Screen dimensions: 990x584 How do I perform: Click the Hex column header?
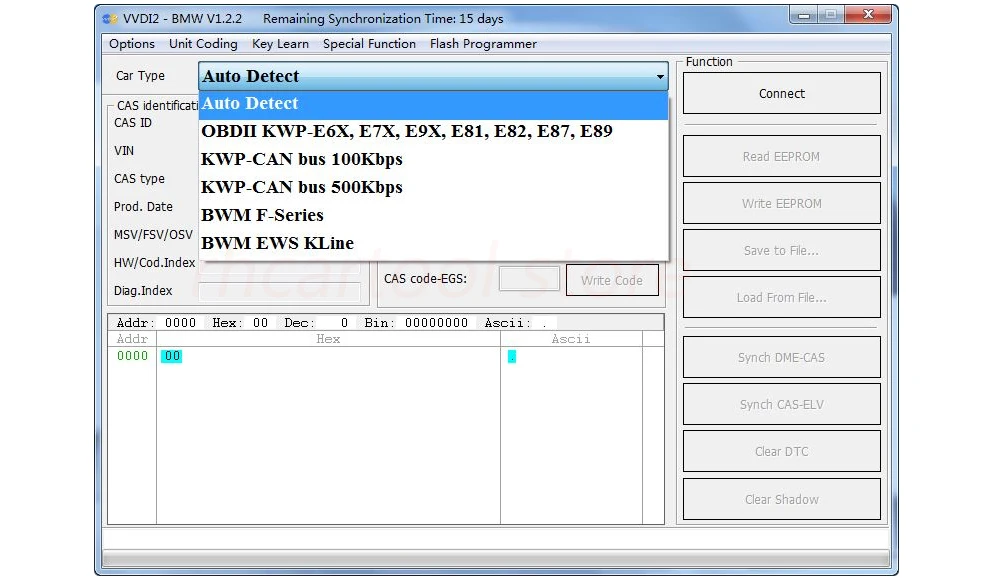328,339
